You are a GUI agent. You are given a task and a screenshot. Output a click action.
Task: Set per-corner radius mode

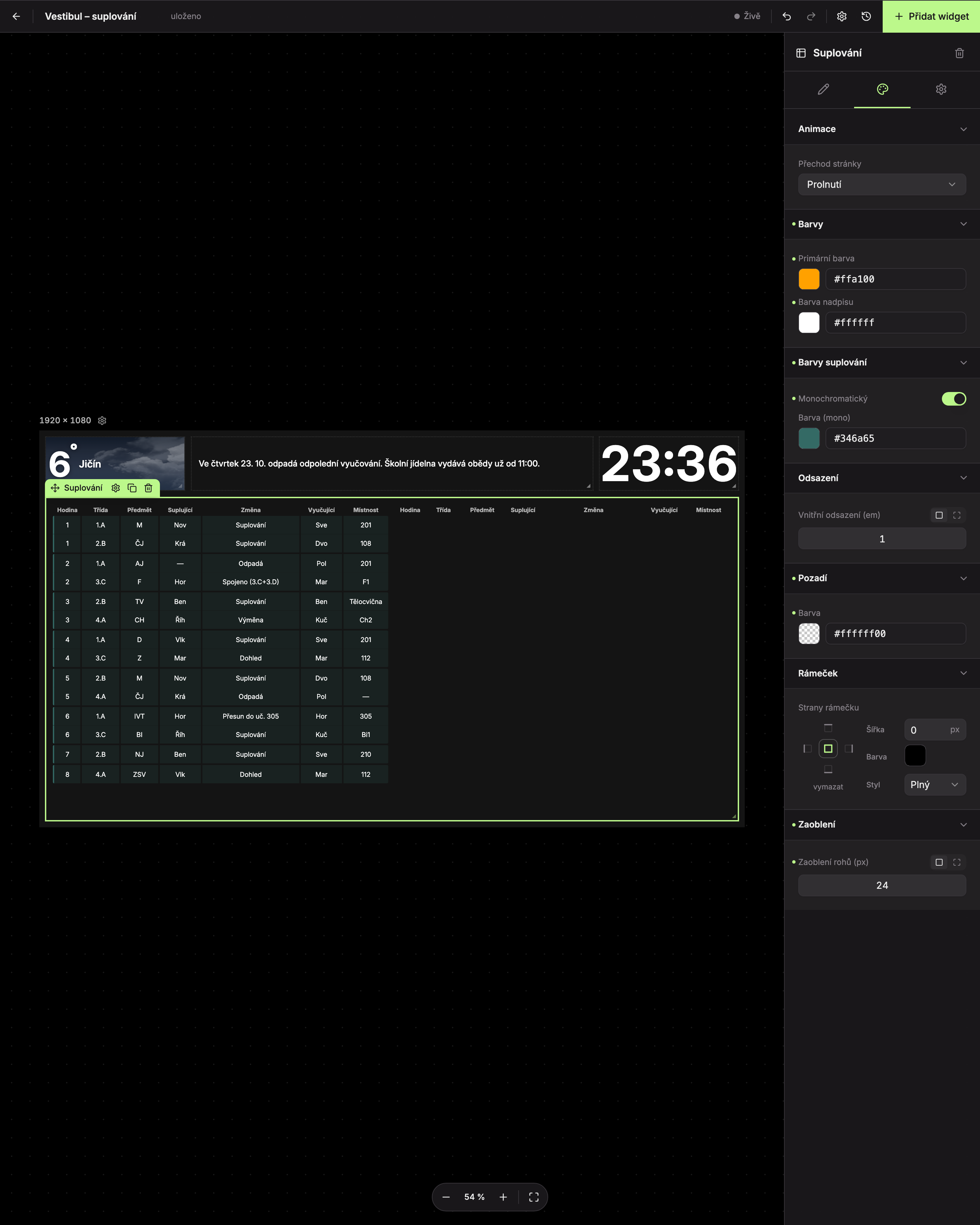957,863
